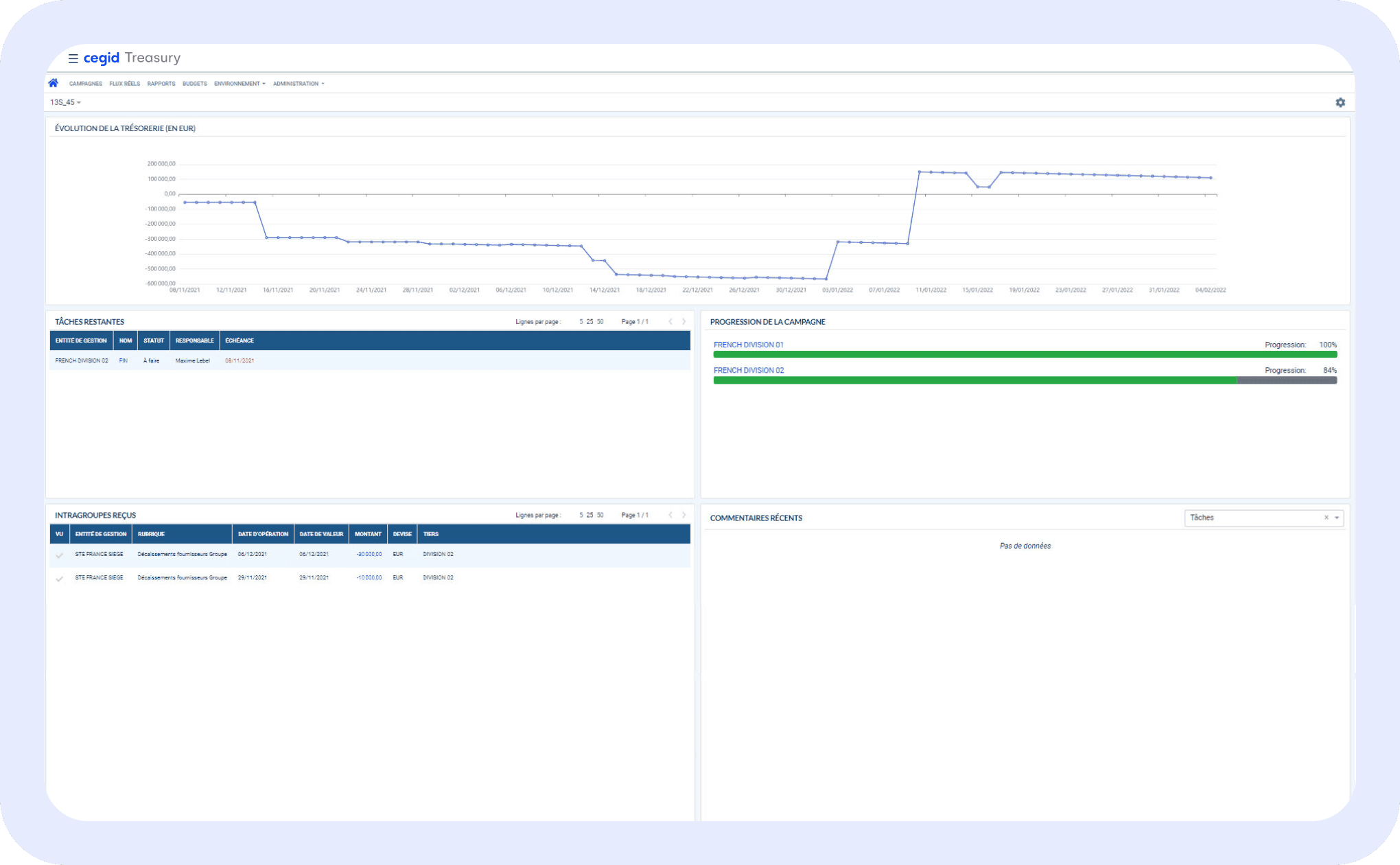Click previous page arrow in Intragroupes reçus
The height and width of the screenshot is (865, 1400).
click(x=670, y=515)
